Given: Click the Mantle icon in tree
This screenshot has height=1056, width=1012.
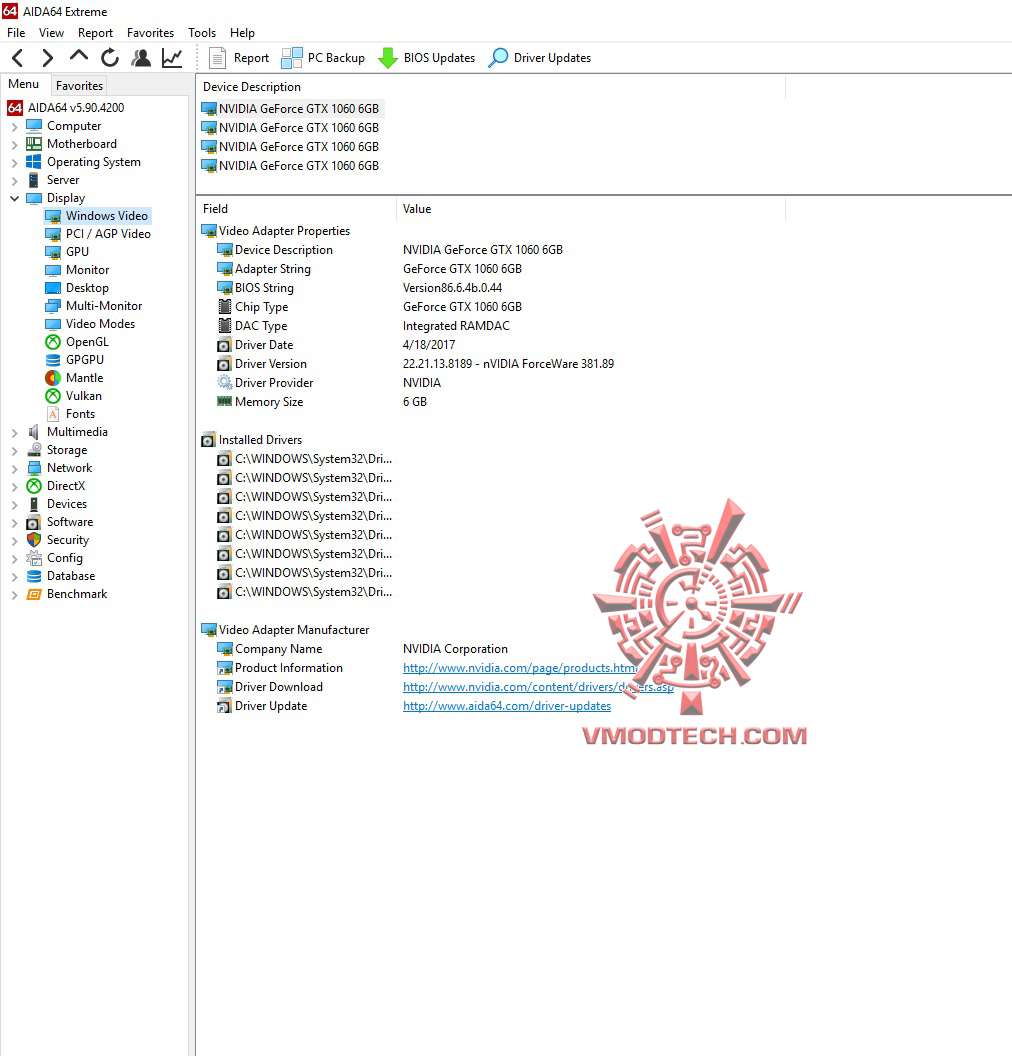Looking at the screenshot, I should 53,378.
